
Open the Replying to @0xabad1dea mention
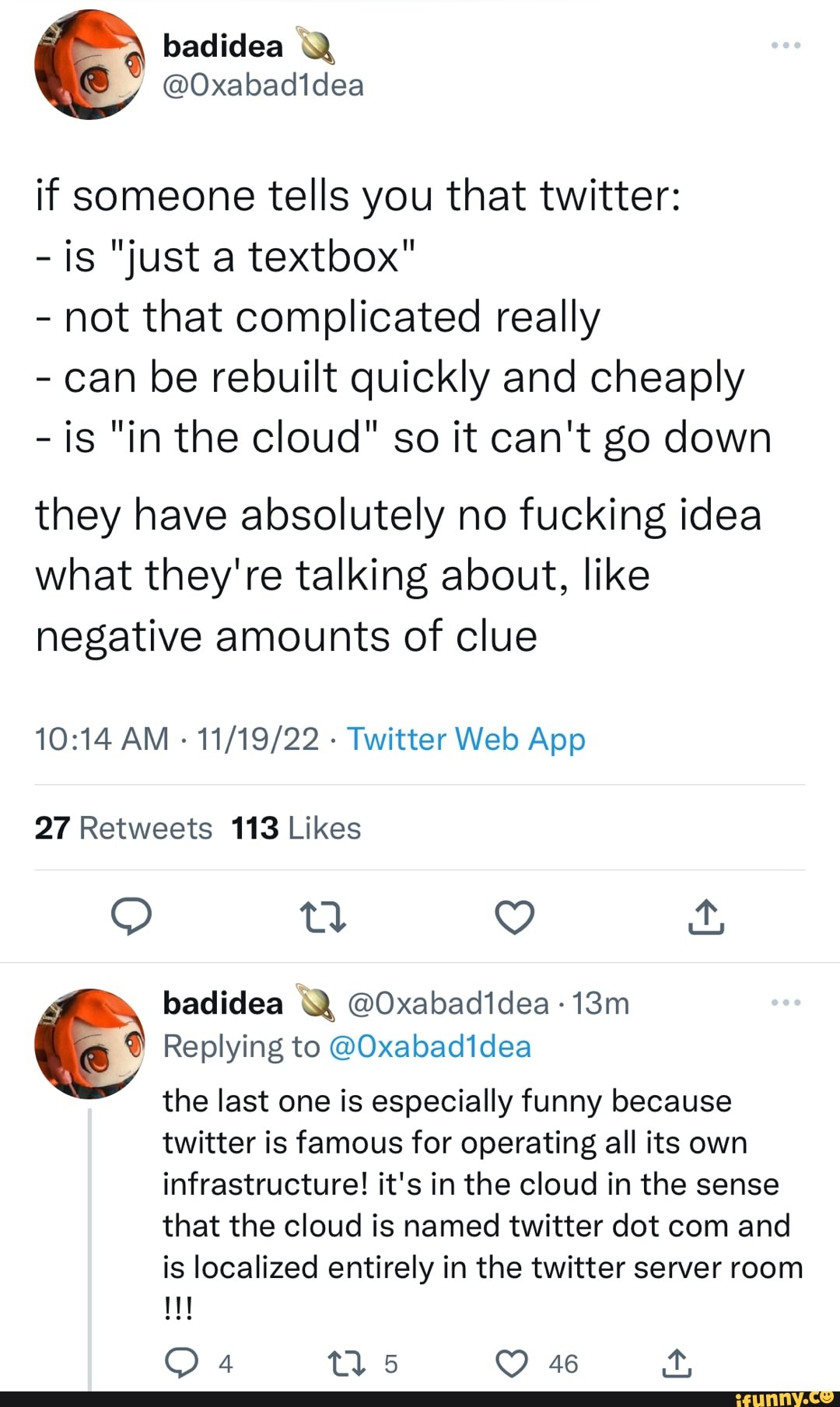(430, 1047)
